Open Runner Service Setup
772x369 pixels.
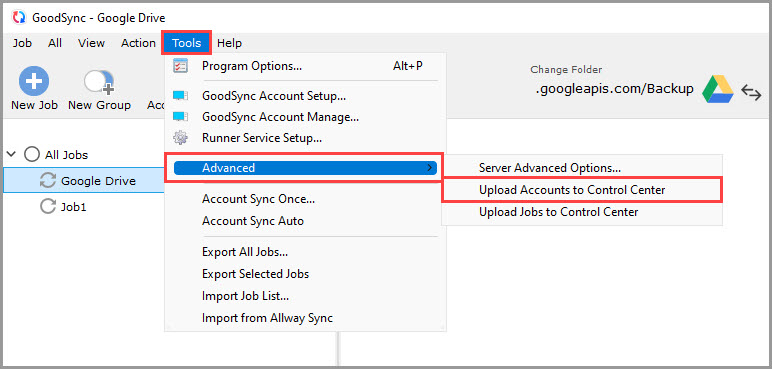click(x=305, y=138)
